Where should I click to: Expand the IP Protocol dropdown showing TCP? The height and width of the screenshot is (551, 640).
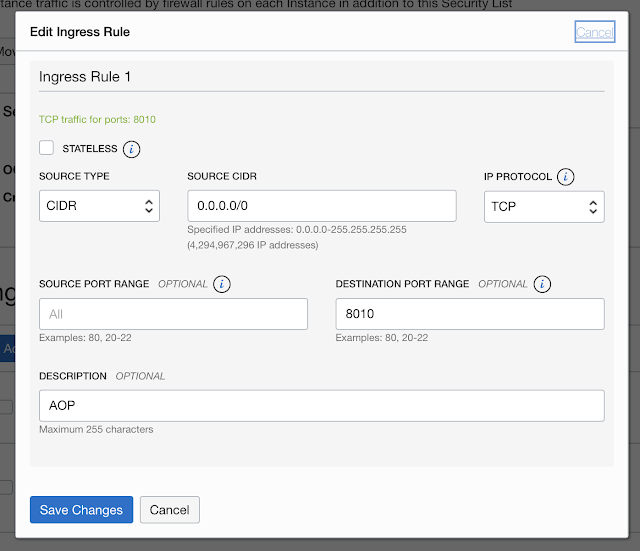(544, 207)
